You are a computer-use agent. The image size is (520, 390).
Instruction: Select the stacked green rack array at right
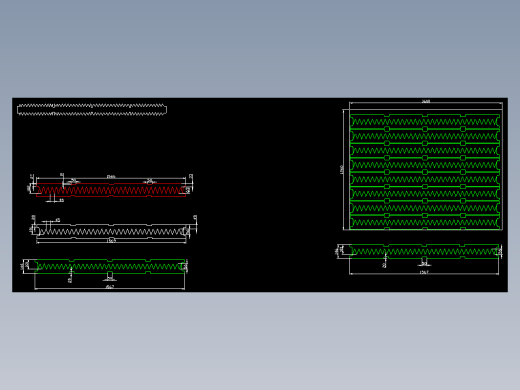point(425,172)
